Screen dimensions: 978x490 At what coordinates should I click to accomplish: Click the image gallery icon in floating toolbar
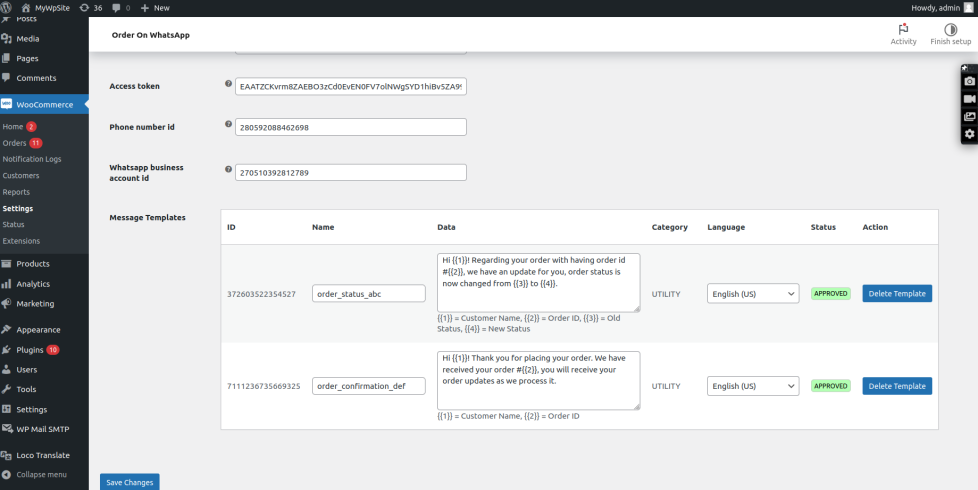point(968,117)
